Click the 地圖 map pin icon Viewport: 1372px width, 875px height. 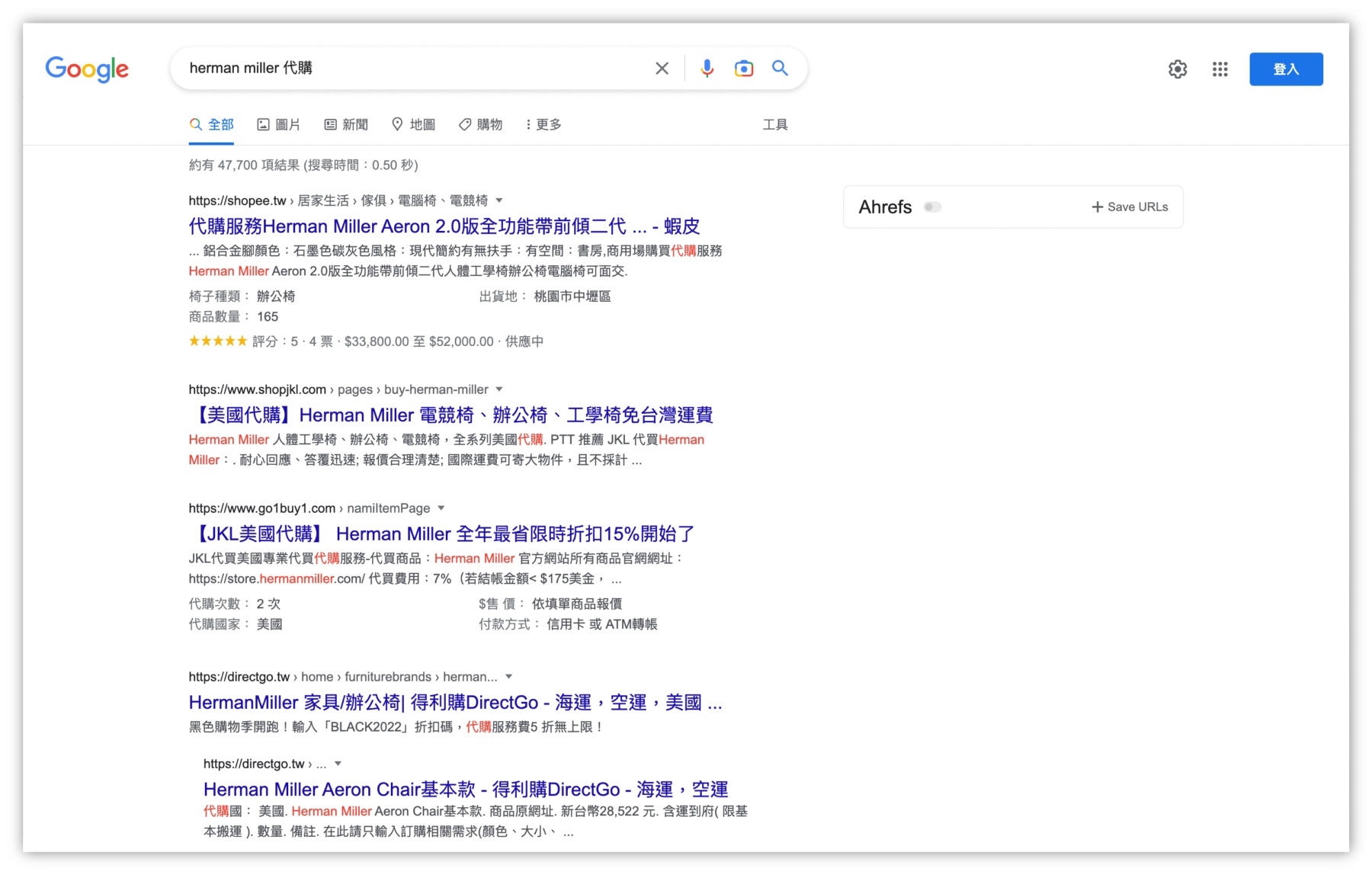tap(398, 124)
